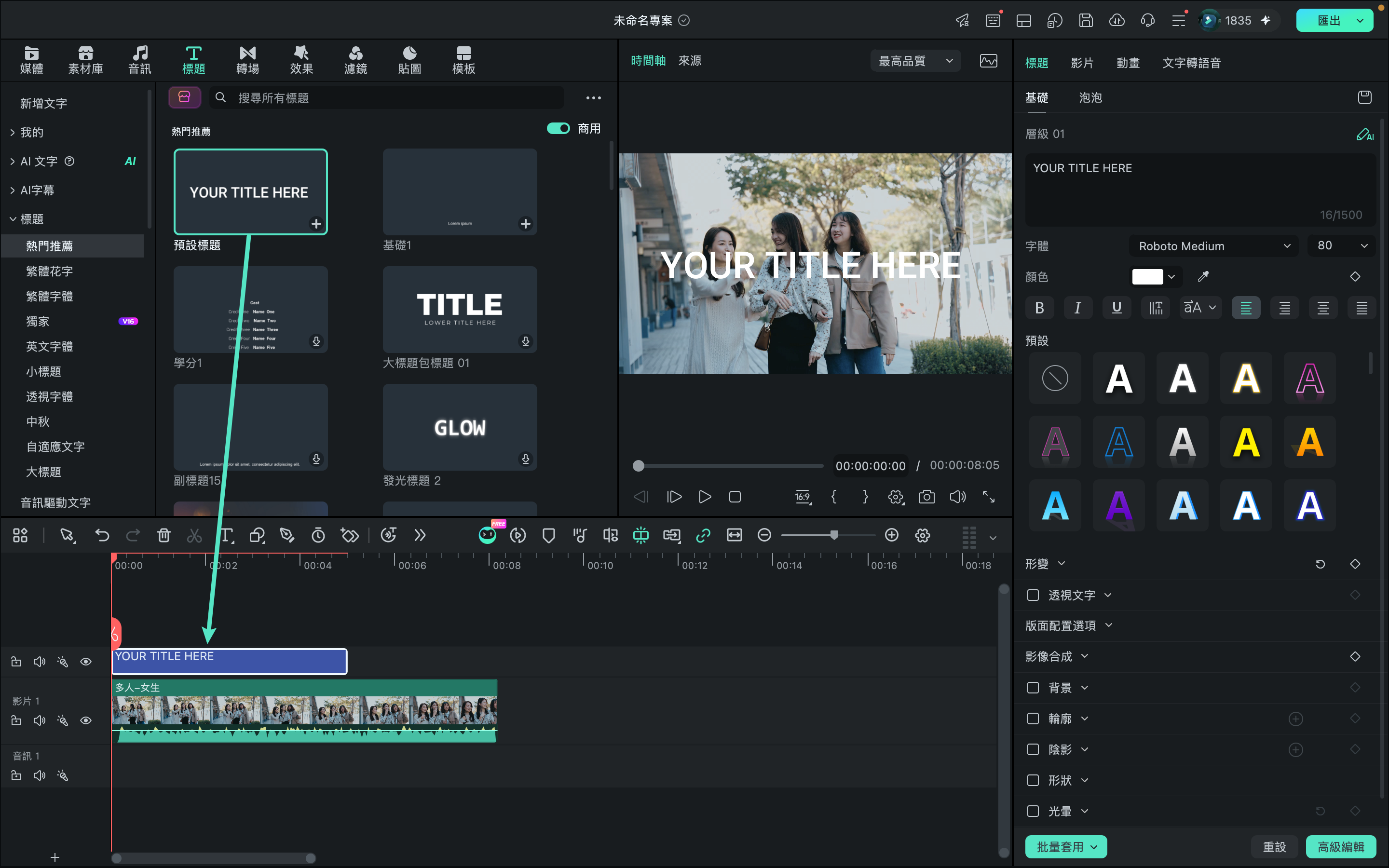Switch to the 泡泡 bubble tab
Screen dimensions: 1389x868
[x=1090, y=97]
